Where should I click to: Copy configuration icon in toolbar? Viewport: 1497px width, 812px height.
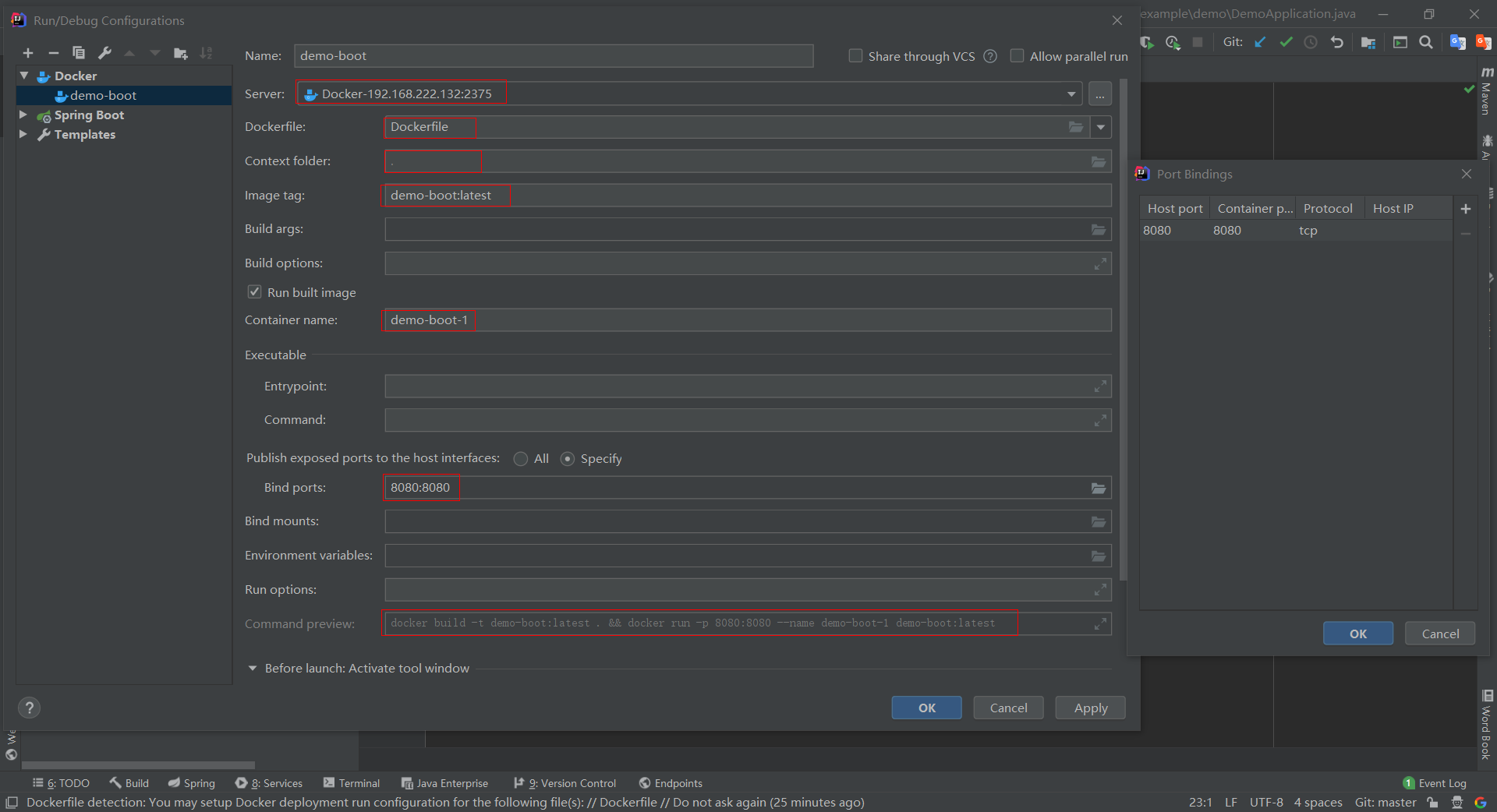click(79, 53)
